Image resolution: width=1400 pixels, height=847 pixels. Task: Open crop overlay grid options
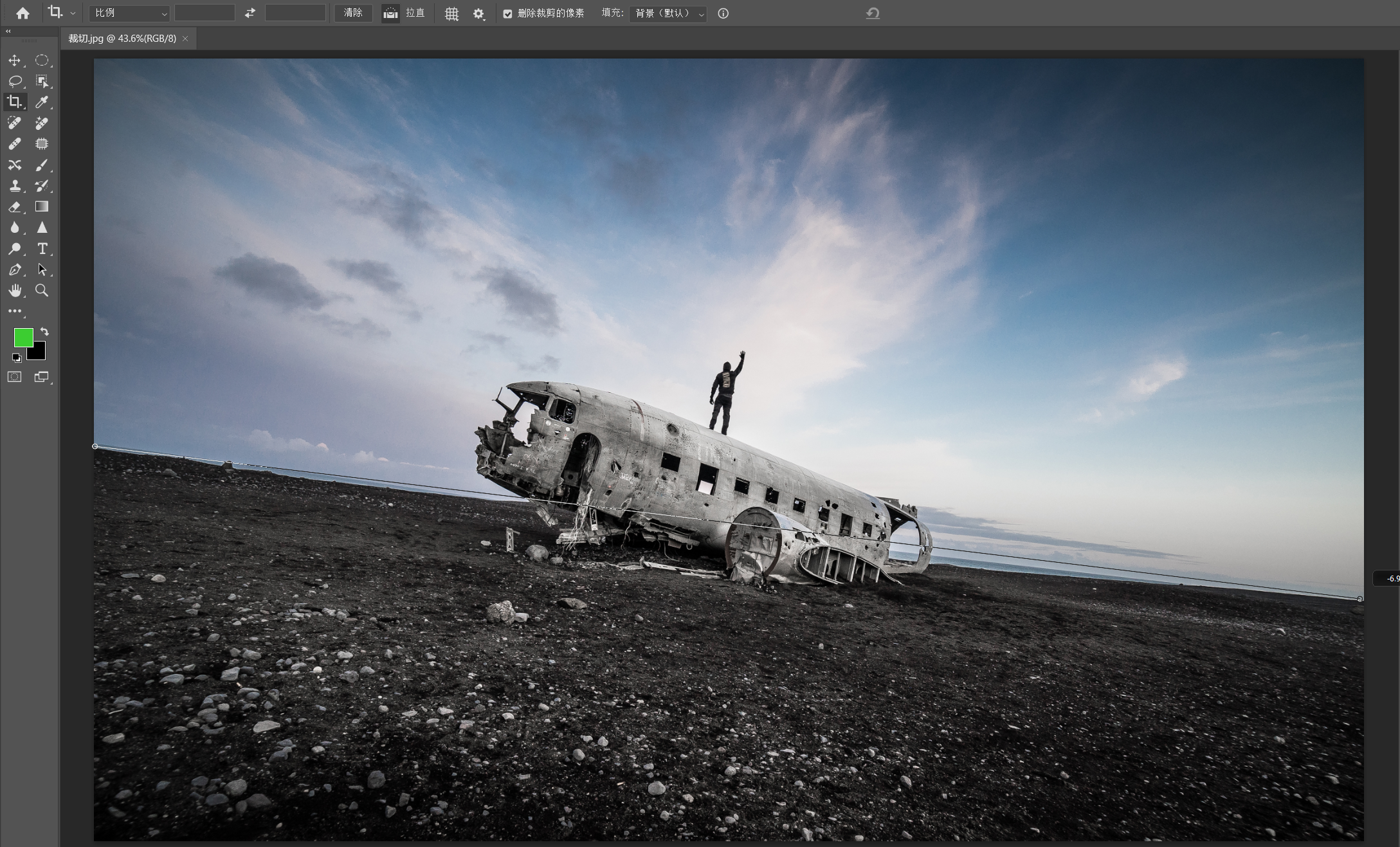pyautogui.click(x=451, y=14)
